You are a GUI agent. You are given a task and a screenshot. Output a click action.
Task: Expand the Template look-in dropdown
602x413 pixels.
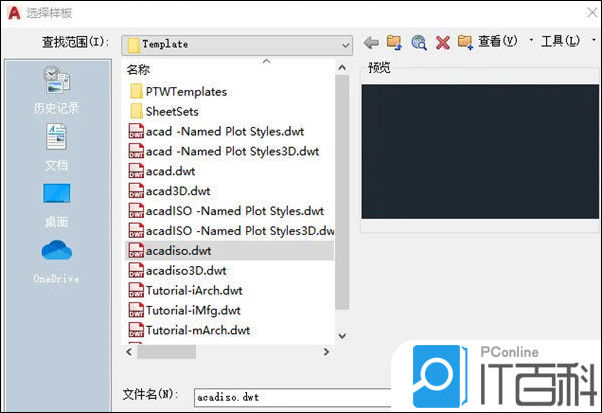(x=345, y=45)
